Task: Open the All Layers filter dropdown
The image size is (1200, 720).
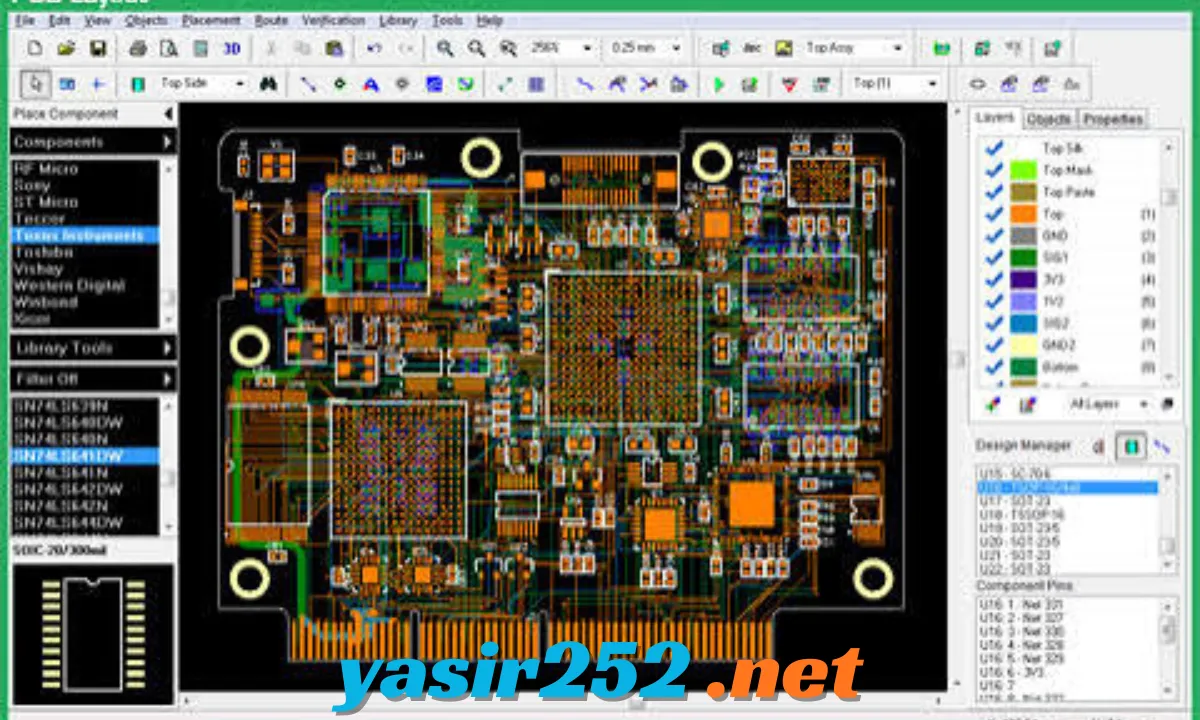Action: 1143,404
